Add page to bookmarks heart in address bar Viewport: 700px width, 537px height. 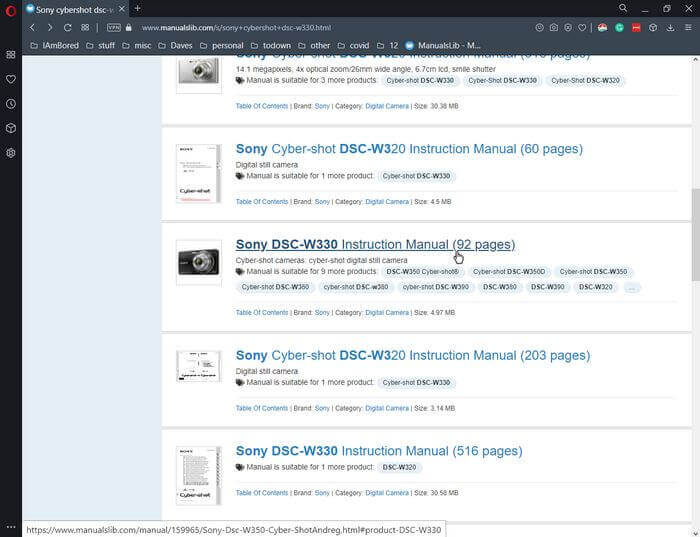(582, 28)
